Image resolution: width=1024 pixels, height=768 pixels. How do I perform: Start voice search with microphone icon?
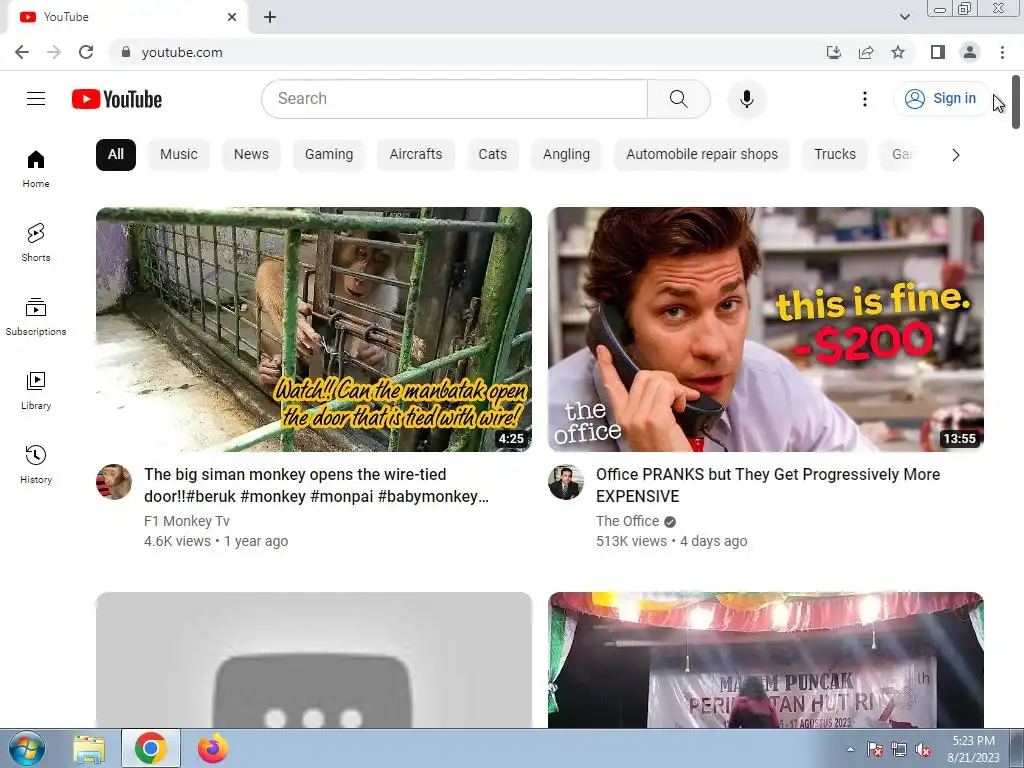(746, 99)
